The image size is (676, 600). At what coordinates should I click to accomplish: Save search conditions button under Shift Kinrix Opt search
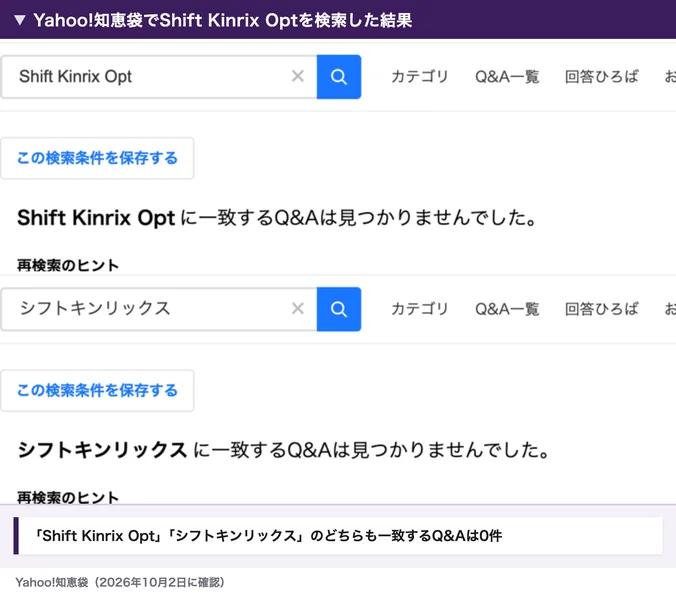point(97,158)
